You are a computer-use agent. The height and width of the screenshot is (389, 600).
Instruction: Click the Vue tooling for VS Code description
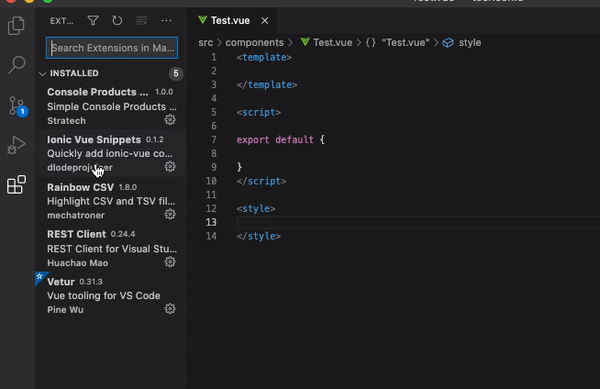coord(104,296)
